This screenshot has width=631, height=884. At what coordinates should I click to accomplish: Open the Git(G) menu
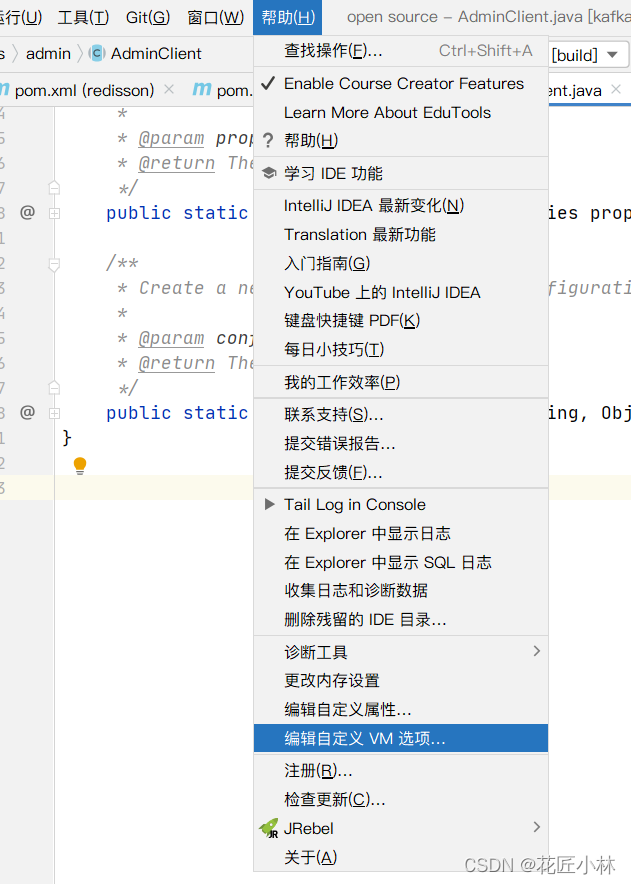[148, 17]
